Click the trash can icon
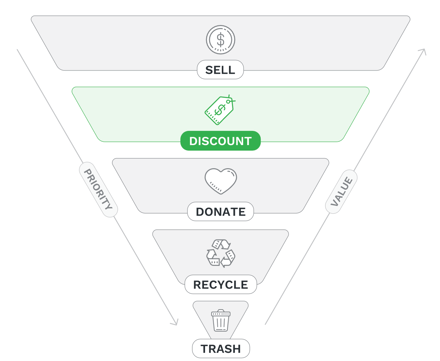 [221, 320]
